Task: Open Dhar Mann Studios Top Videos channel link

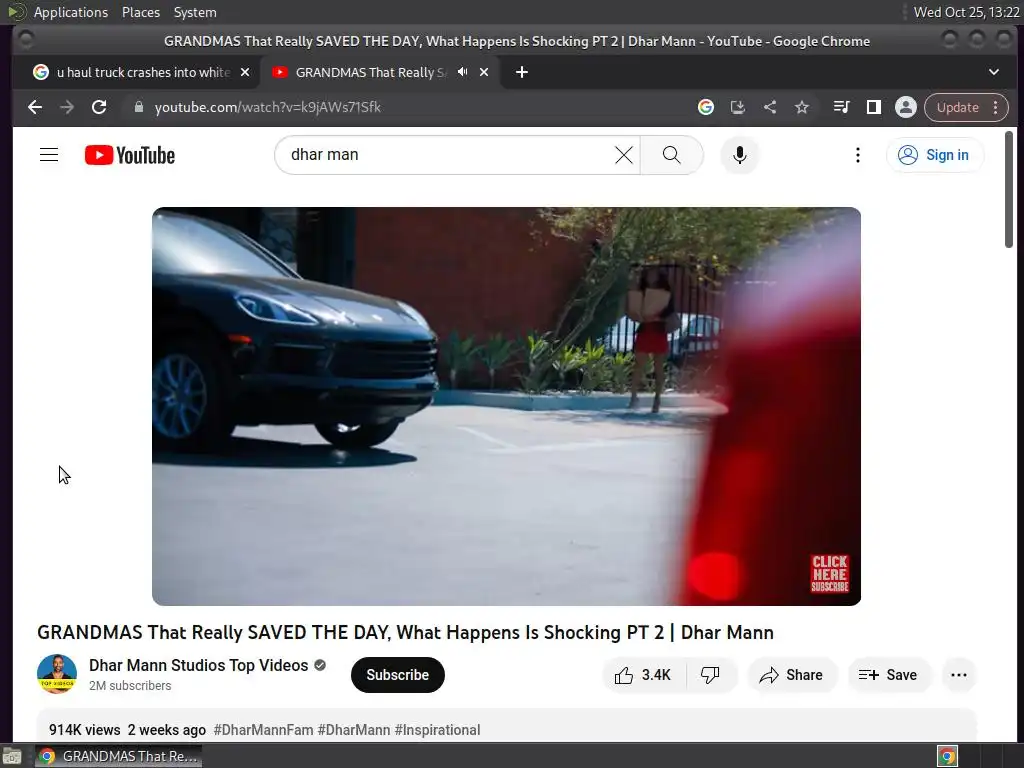Action: (199, 665)
